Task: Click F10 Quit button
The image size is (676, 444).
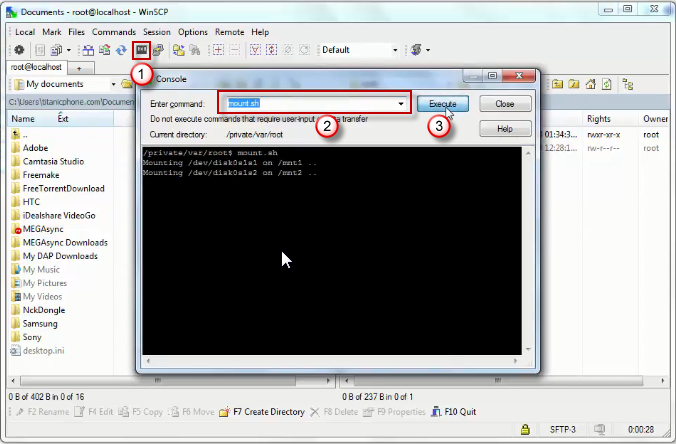Action: pyautogui.click(x=454, y=412)
